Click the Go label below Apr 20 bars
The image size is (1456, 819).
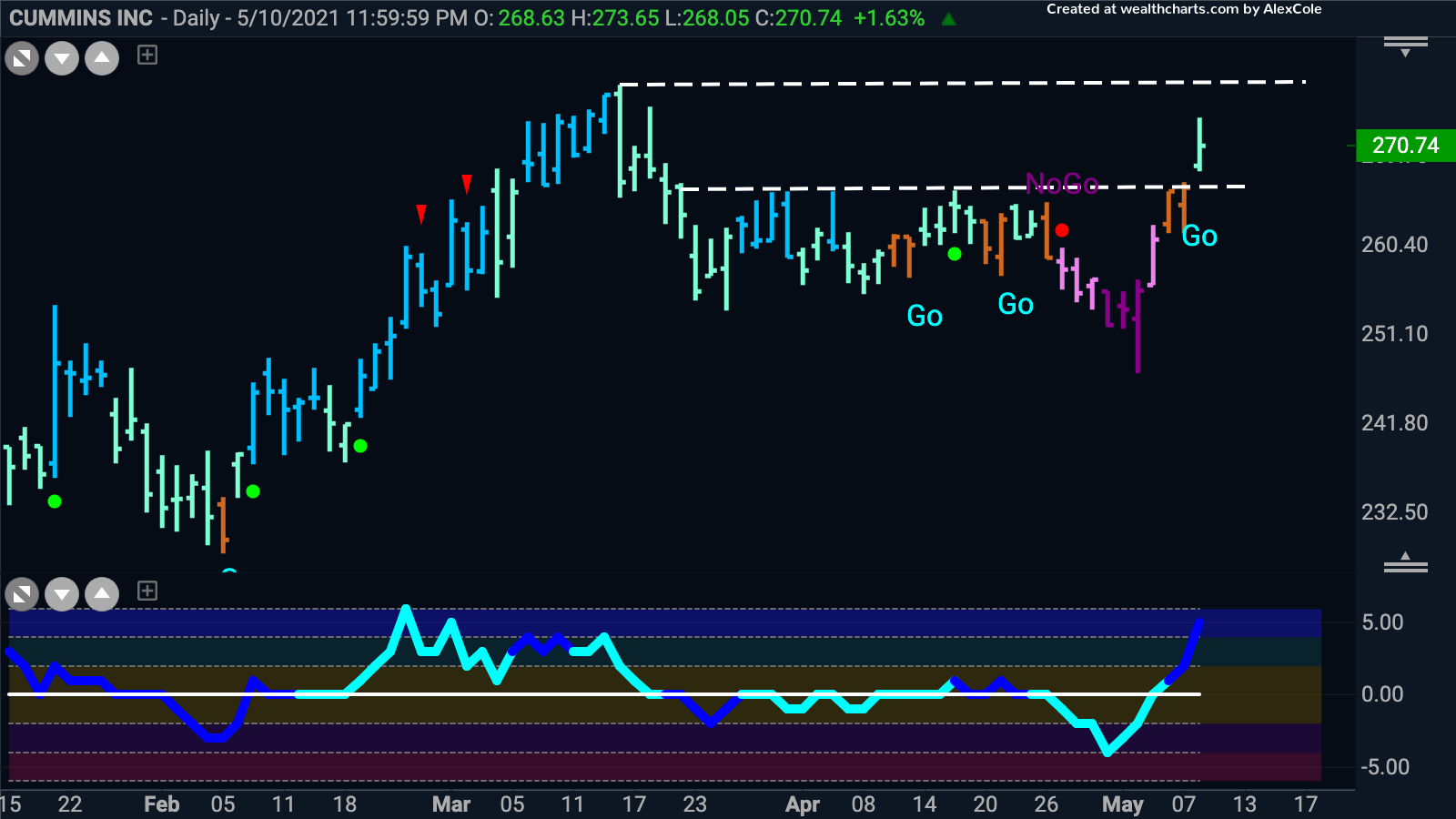point(1016,304)
